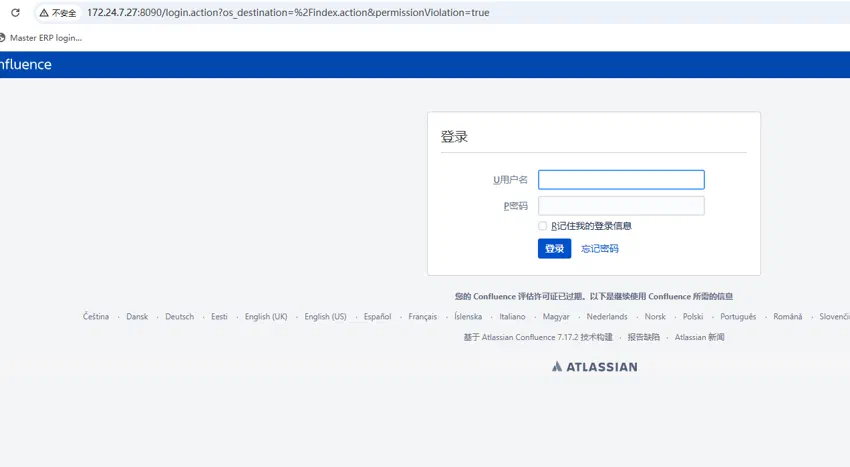Switch language to Eesti
Screen dimensions: 850x467
pyautogui.click(x=220, y=317)
